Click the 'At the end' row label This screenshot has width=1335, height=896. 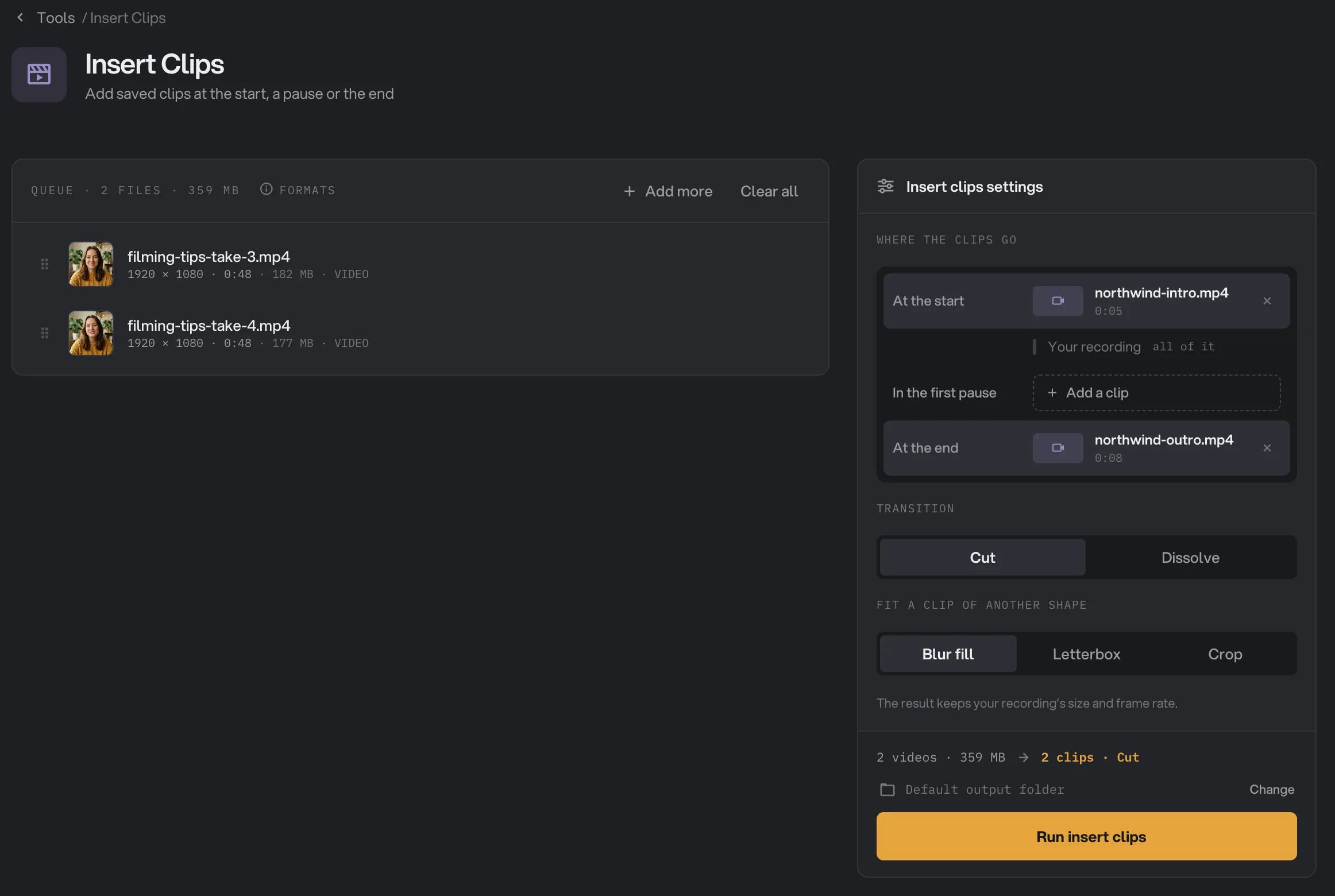[925, 448]
